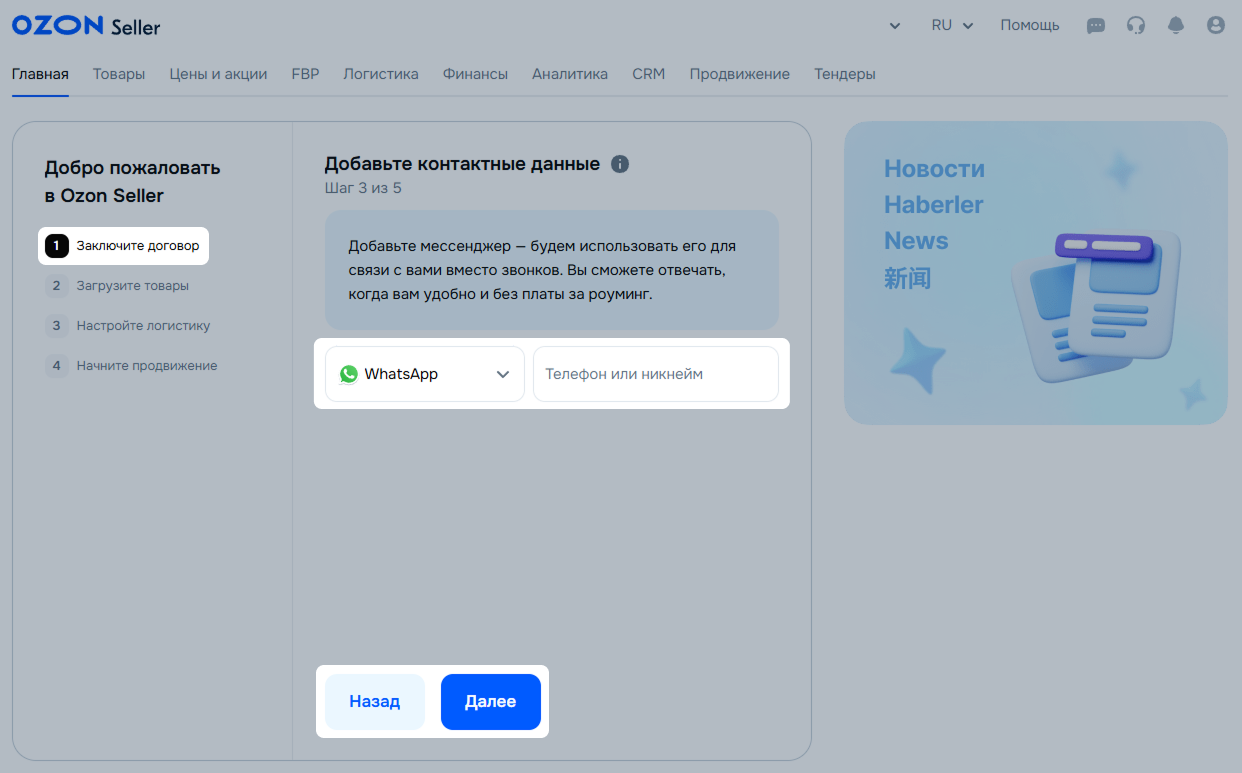Open the notifications bell
This screenshot has width=1242, height=773.
pyautogui.click(x=1176, y=26)
